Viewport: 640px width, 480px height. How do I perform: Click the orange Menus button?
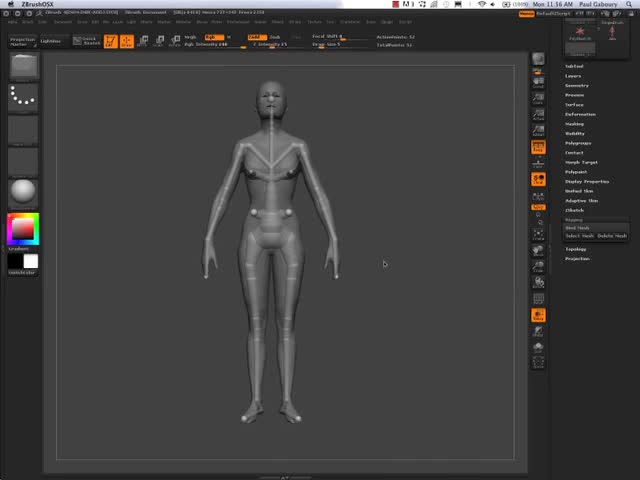[527, 14]
